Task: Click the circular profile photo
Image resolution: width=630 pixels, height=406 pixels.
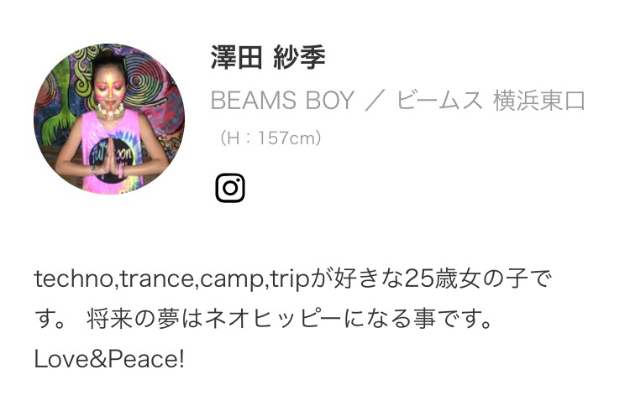Action: click(x=109, y=119)
